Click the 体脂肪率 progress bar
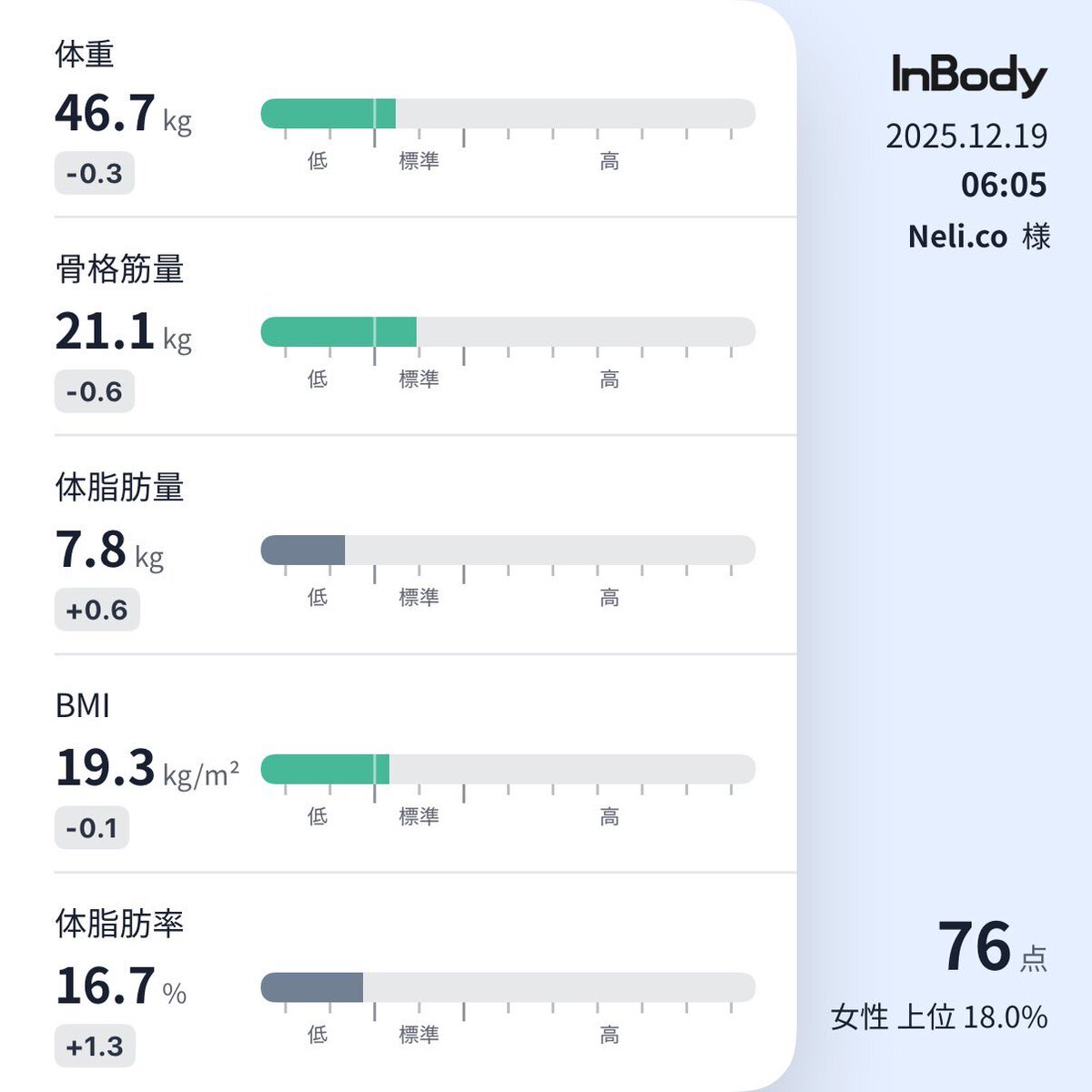Viewport: 1092px width, 1092px height. click(x=508, y=987)
